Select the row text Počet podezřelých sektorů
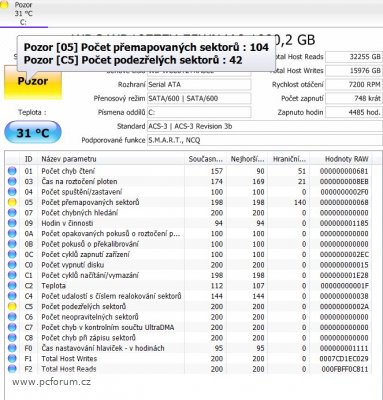The width and height of the screenshot is (383, 400). click(x=84, y=307)
